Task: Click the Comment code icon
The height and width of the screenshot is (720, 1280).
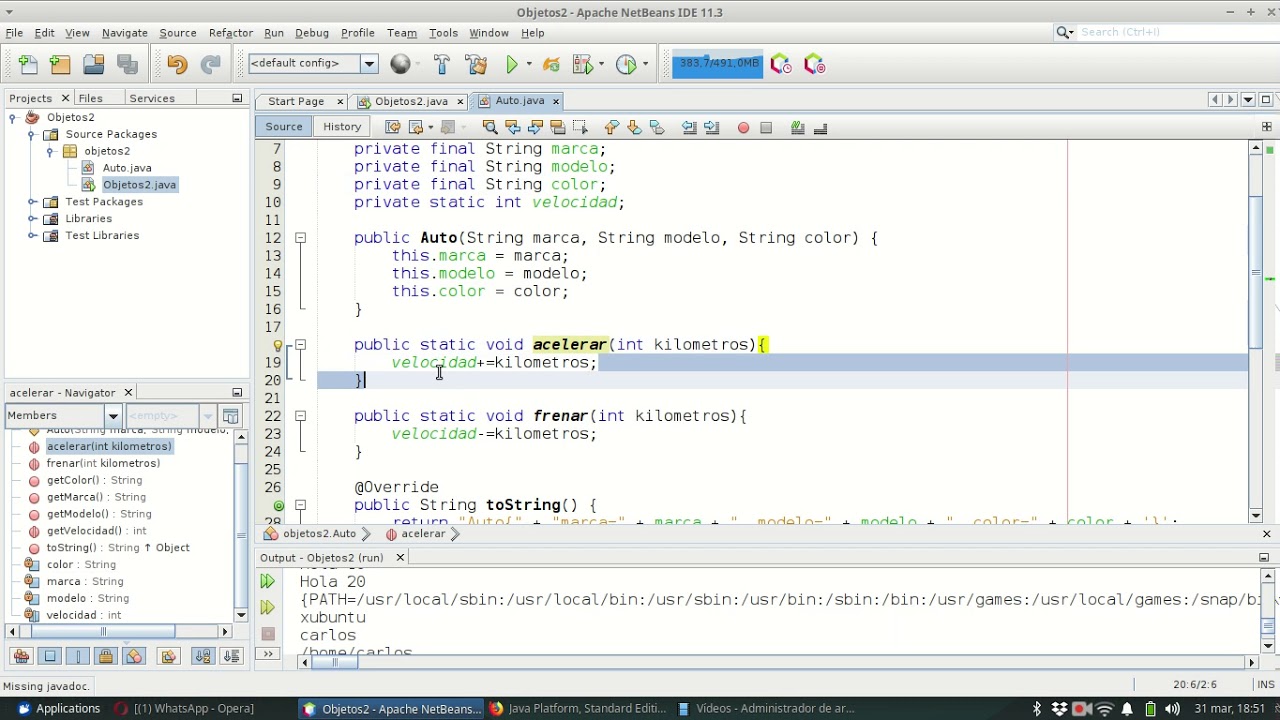Action: pos(797,127)
